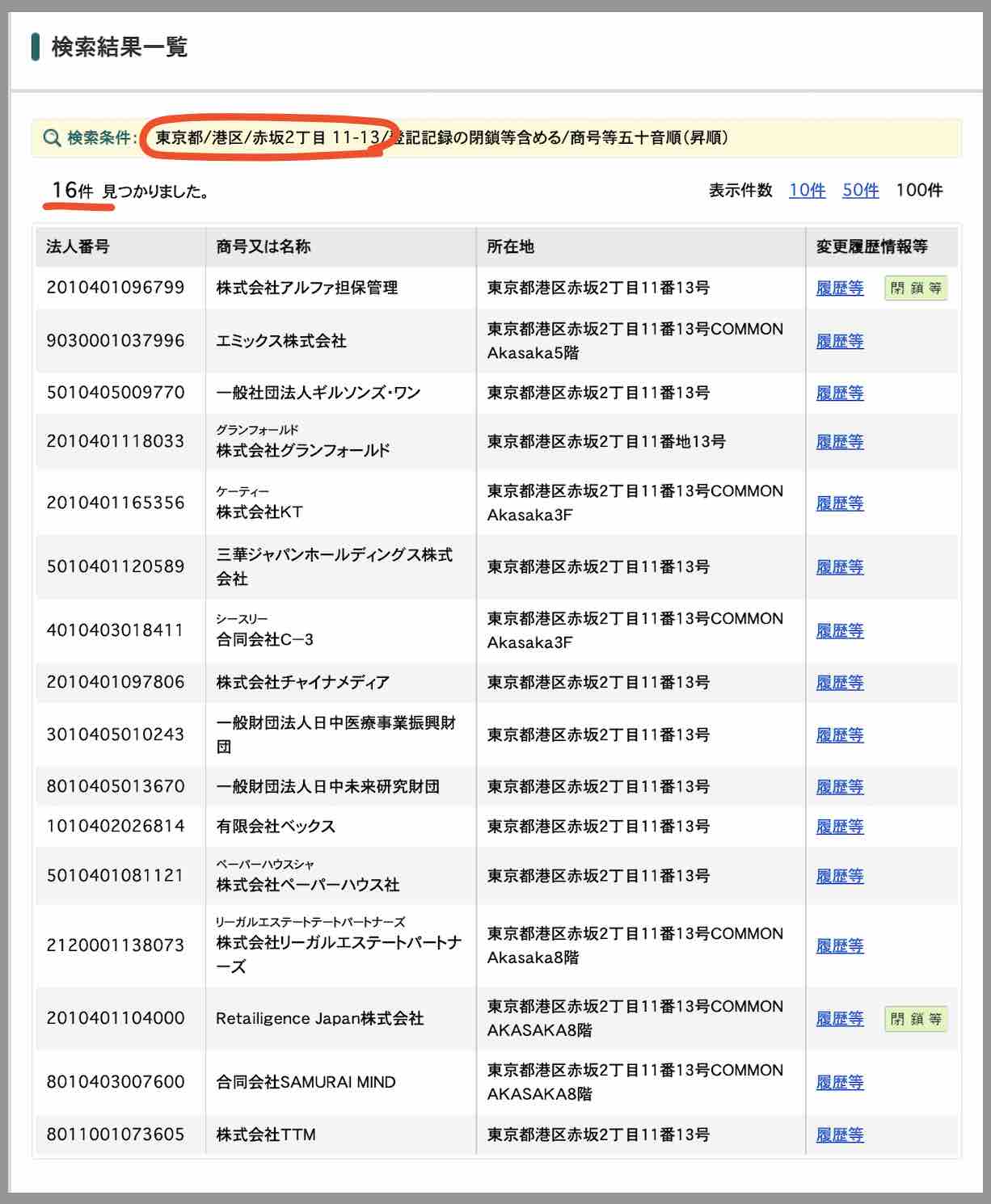The width and height of the screenshot is (991, 1204).
Task: Open 履歴等 for 株式会社TTM
Action: point(839,1135)
